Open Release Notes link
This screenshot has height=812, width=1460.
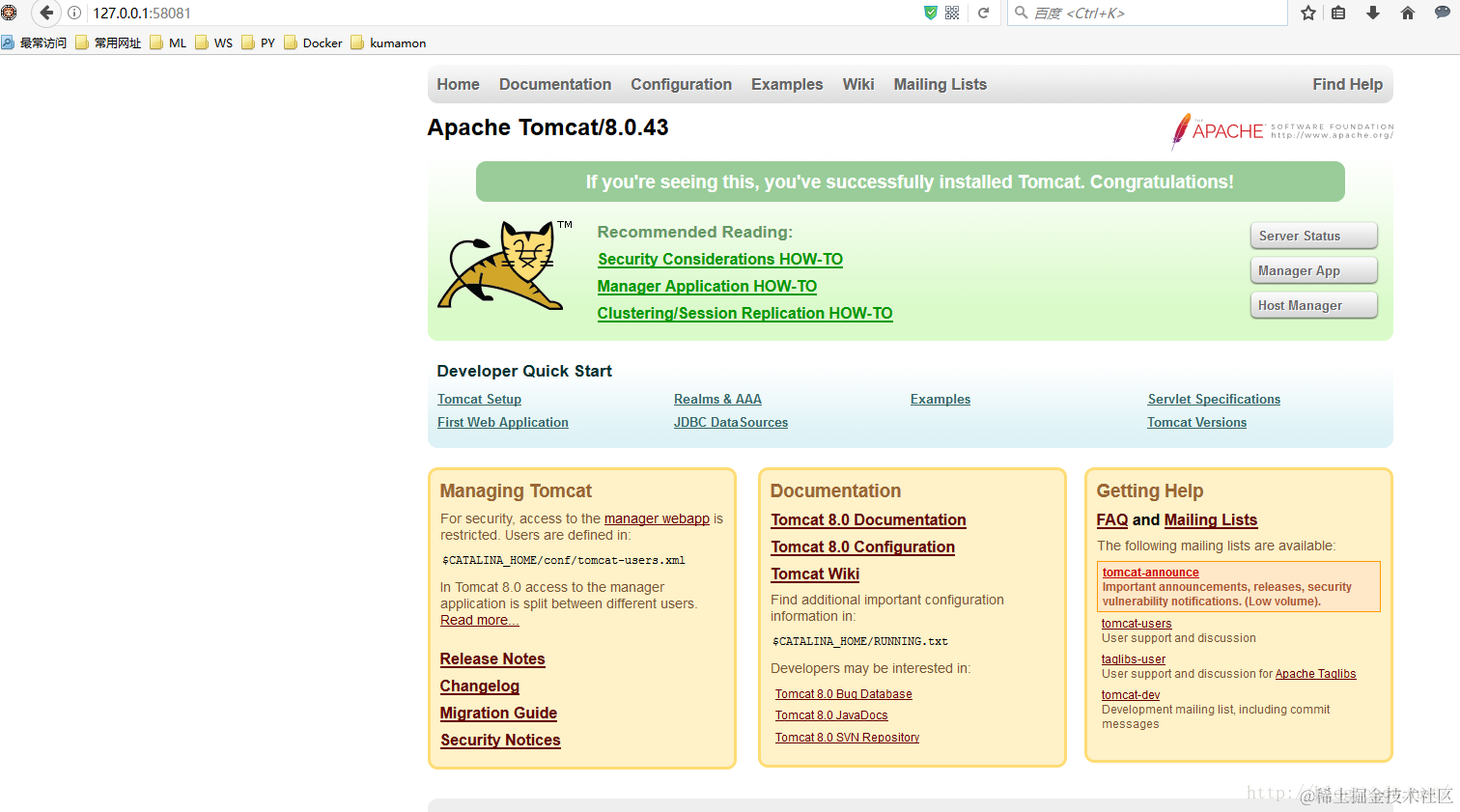[492, 658]
